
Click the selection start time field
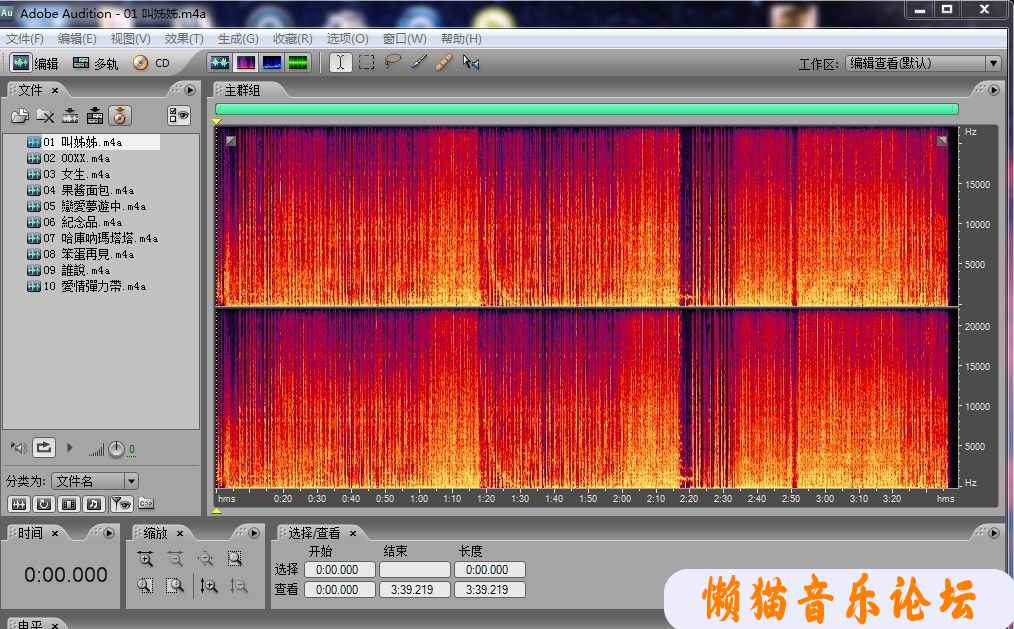click(339, 569)
